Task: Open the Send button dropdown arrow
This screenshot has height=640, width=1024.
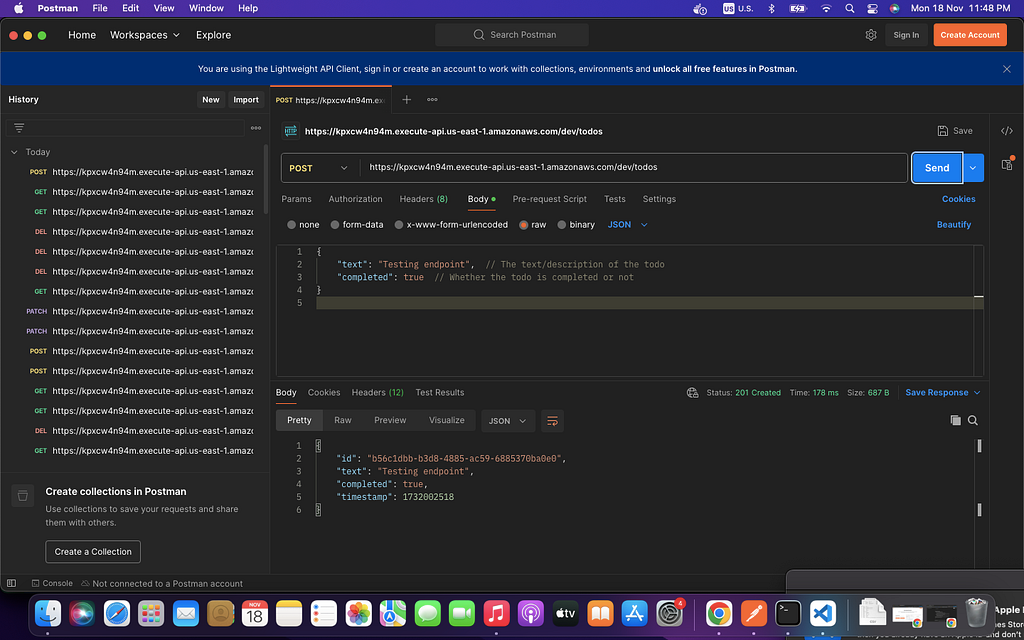Action: [973, 168]
